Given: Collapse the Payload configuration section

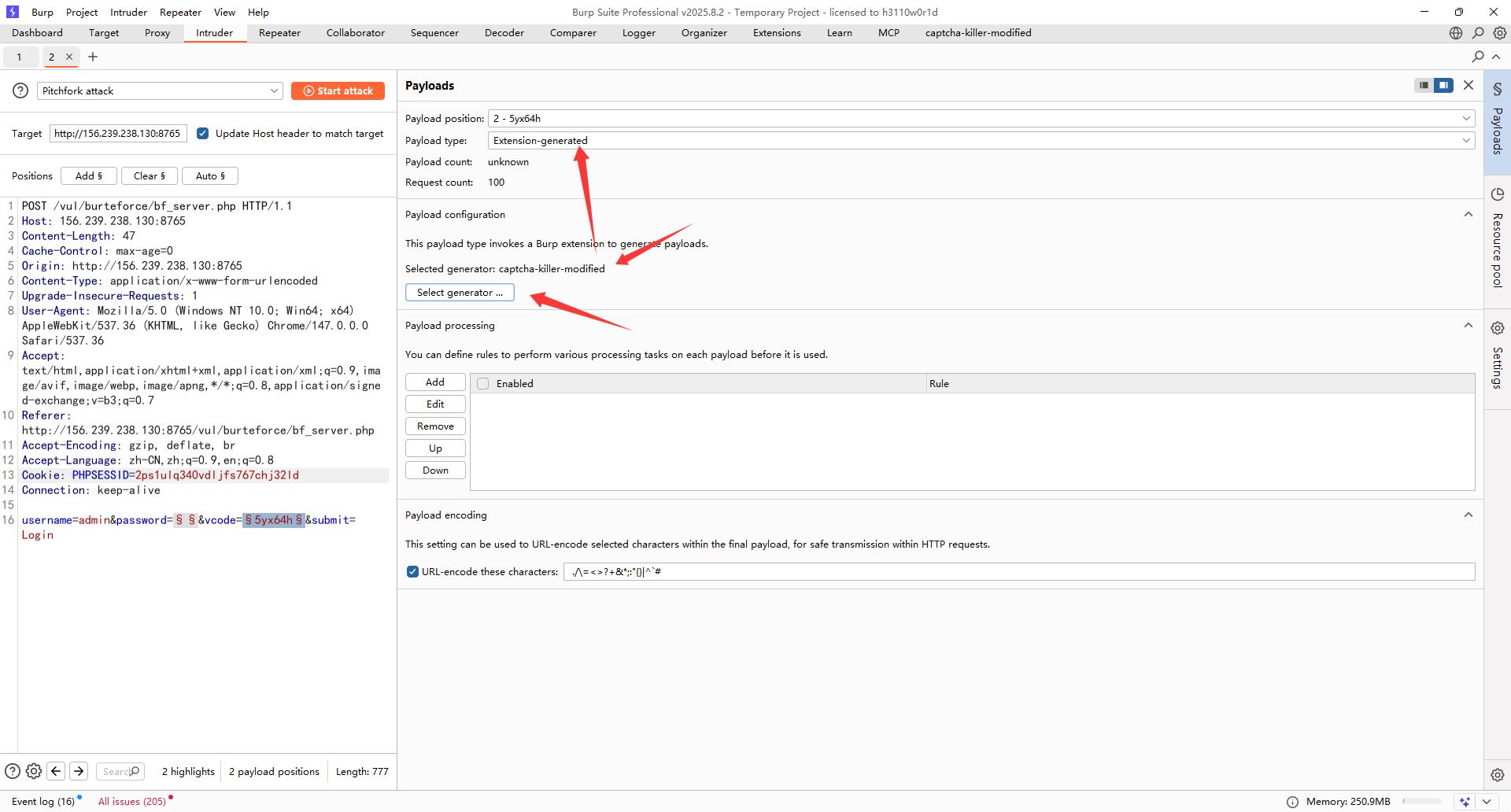Looking at the screenshot, I should (1468, 214).
